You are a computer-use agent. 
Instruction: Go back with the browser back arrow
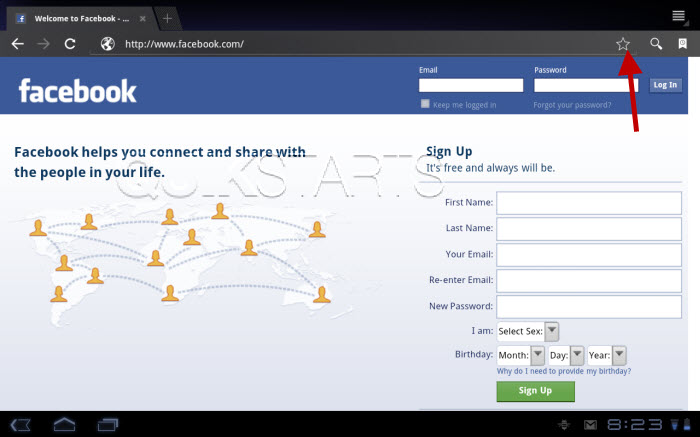click(17, 44)
